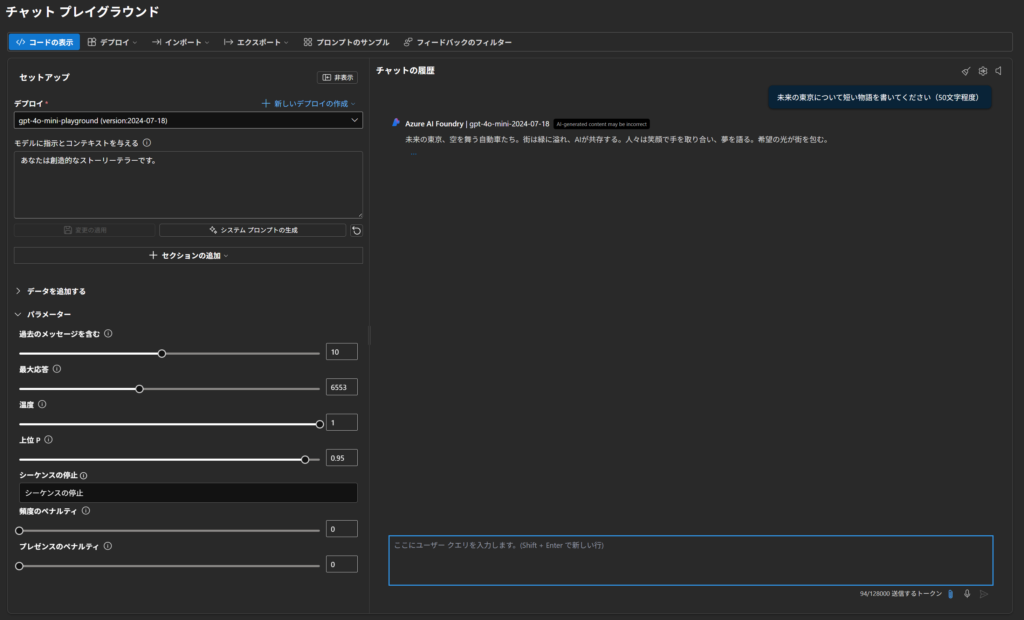Open the エクスポート menu
The image size is (1024, 620).
[x=256, y=43]
